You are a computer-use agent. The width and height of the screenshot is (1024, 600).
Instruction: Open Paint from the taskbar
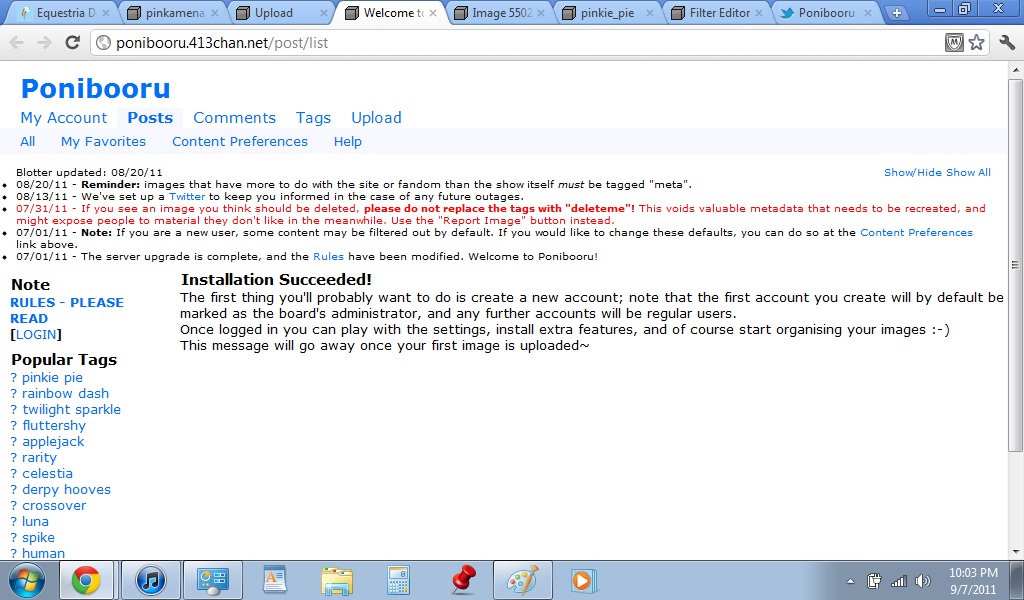522,580
